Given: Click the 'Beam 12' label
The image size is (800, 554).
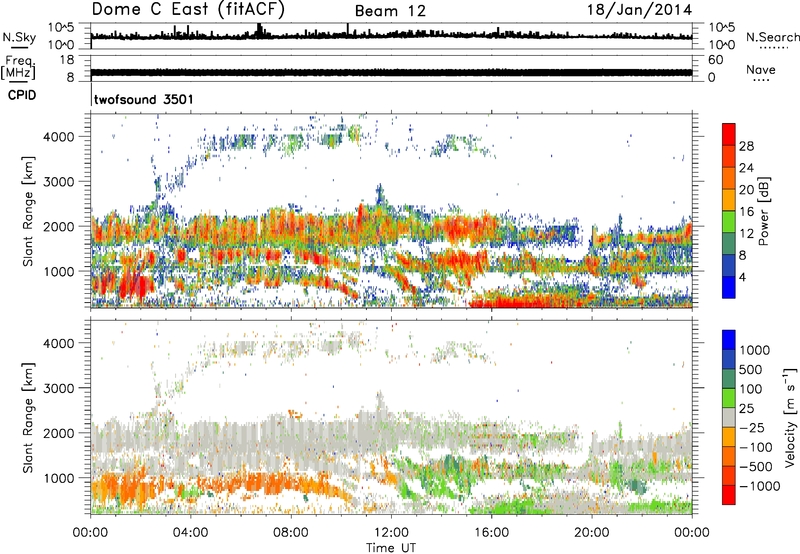Looking at the screenshot, I should (390, 11).
